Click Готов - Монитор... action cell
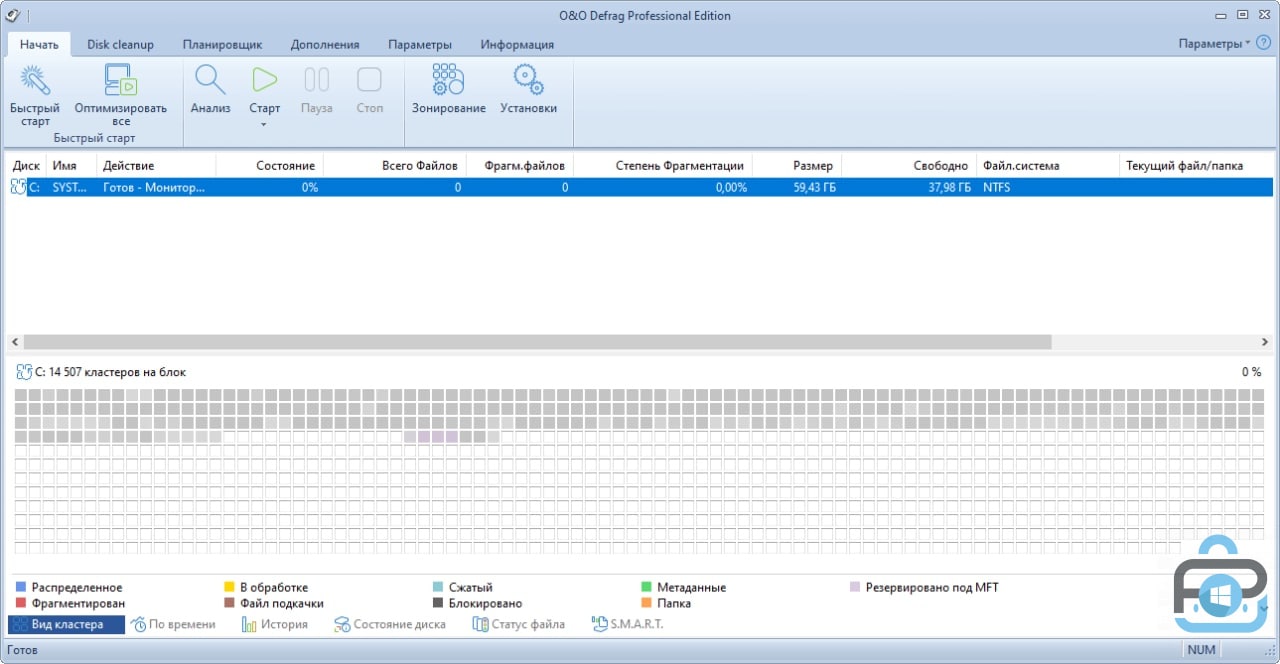Image resolution: width=1280 pixels, height=664 pixels. [154, 187]
